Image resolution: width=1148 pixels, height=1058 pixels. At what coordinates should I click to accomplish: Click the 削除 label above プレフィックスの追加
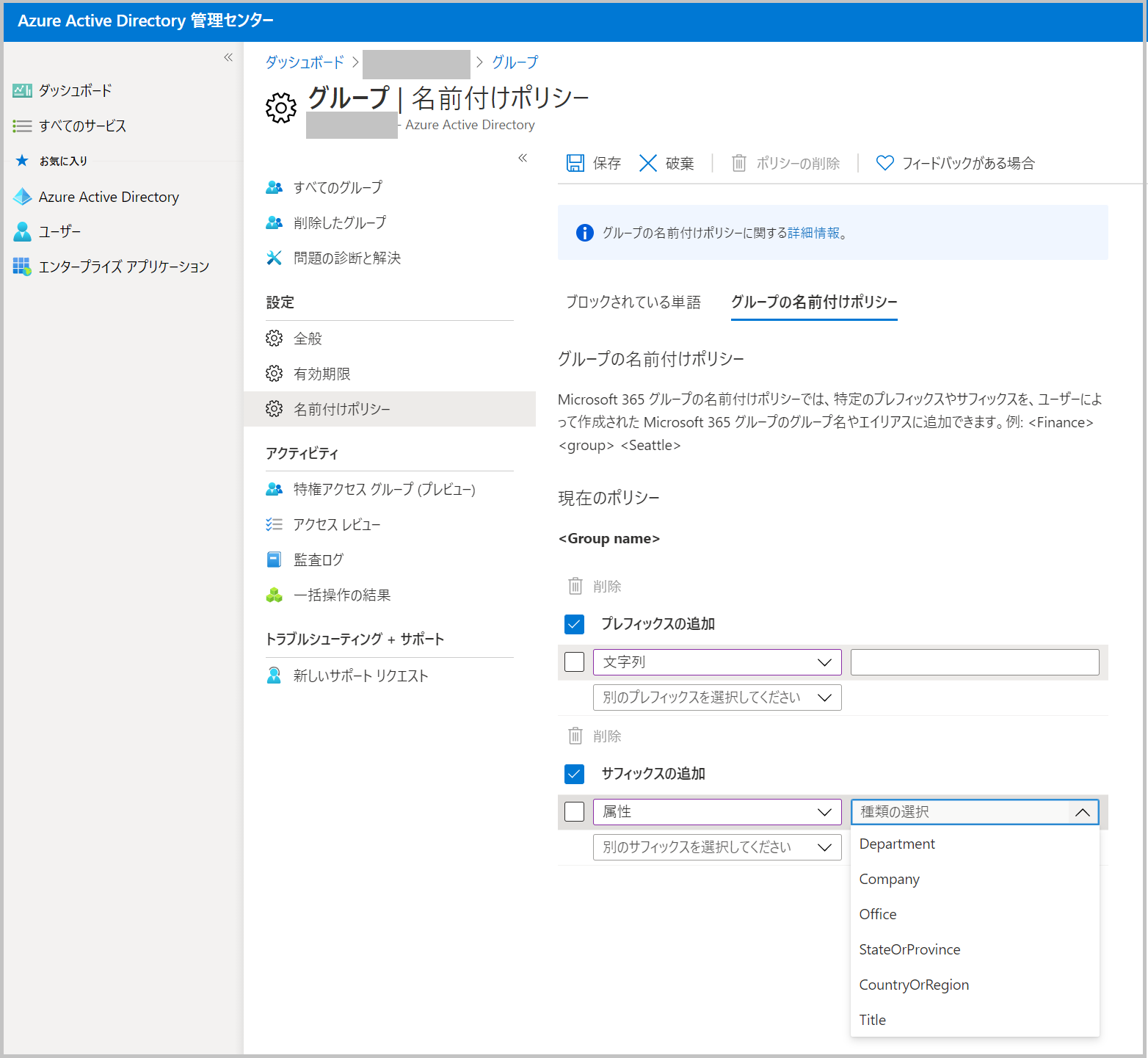[x=607, y=586]
